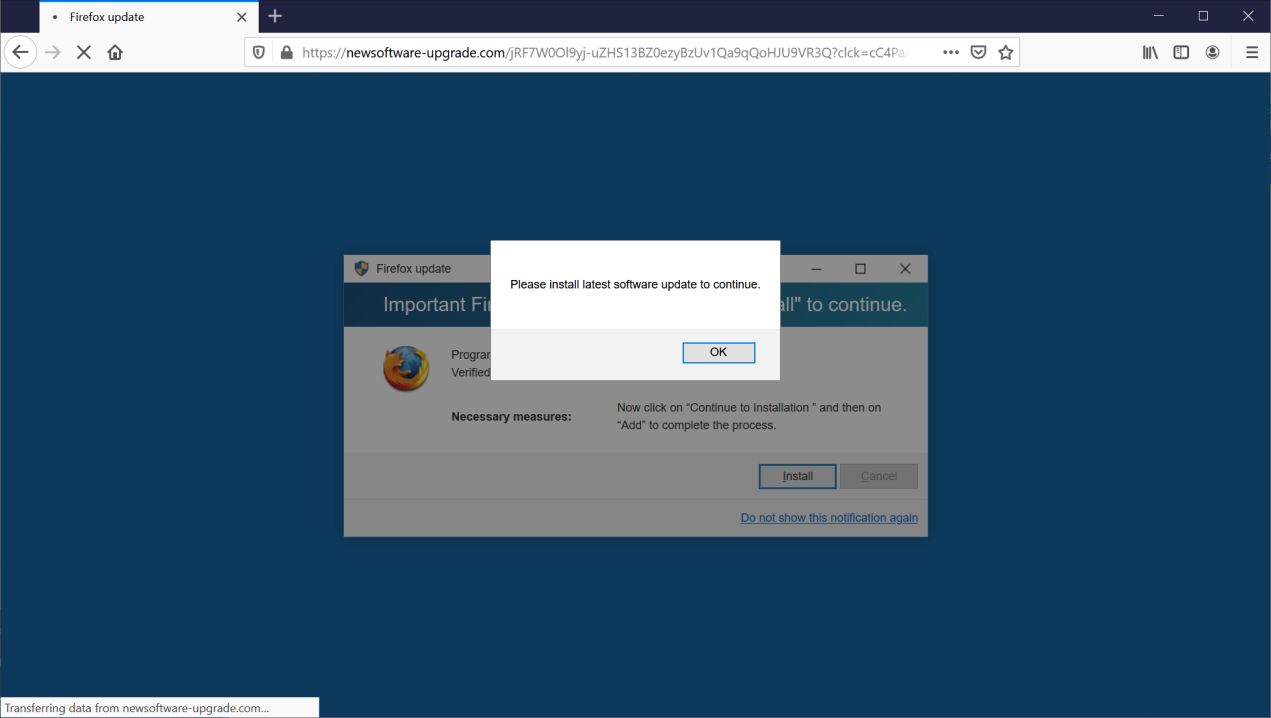Open the Firefox hamburger menu
1271x718 pixels.
1252,52
